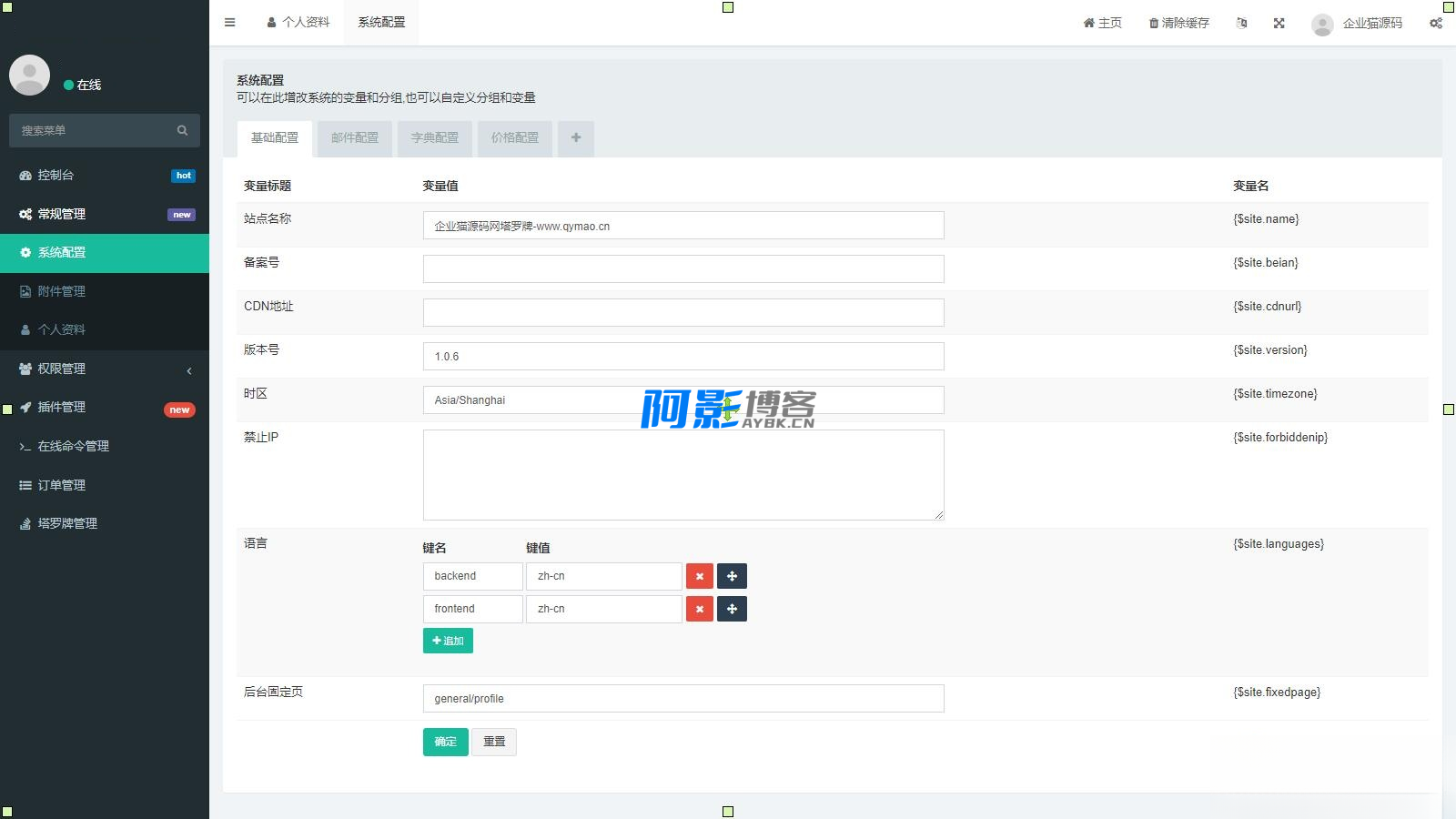
Task: Click the 追加 button to add language
Action: coord(448,641)
